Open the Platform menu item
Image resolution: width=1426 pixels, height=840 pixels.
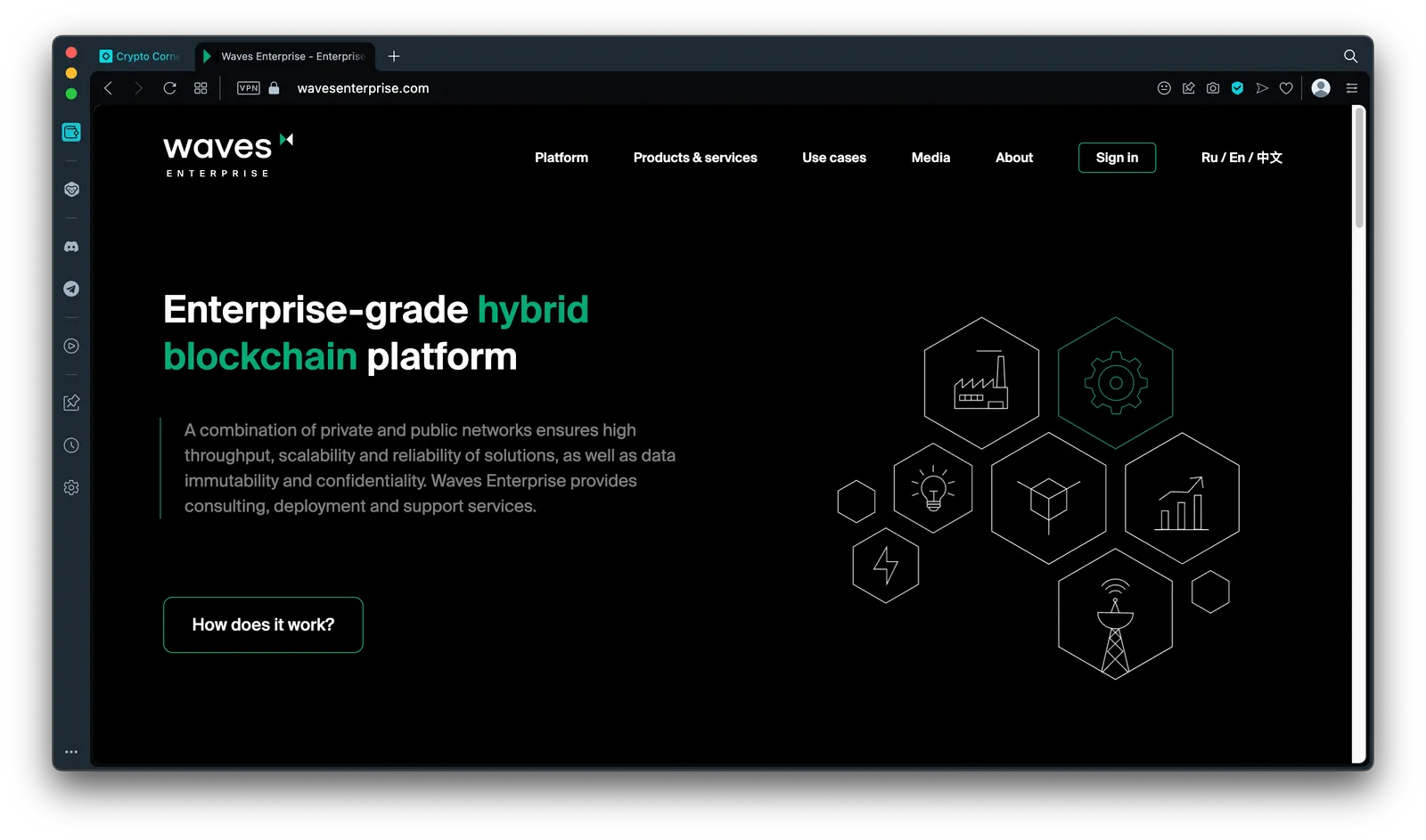(561, 158)
